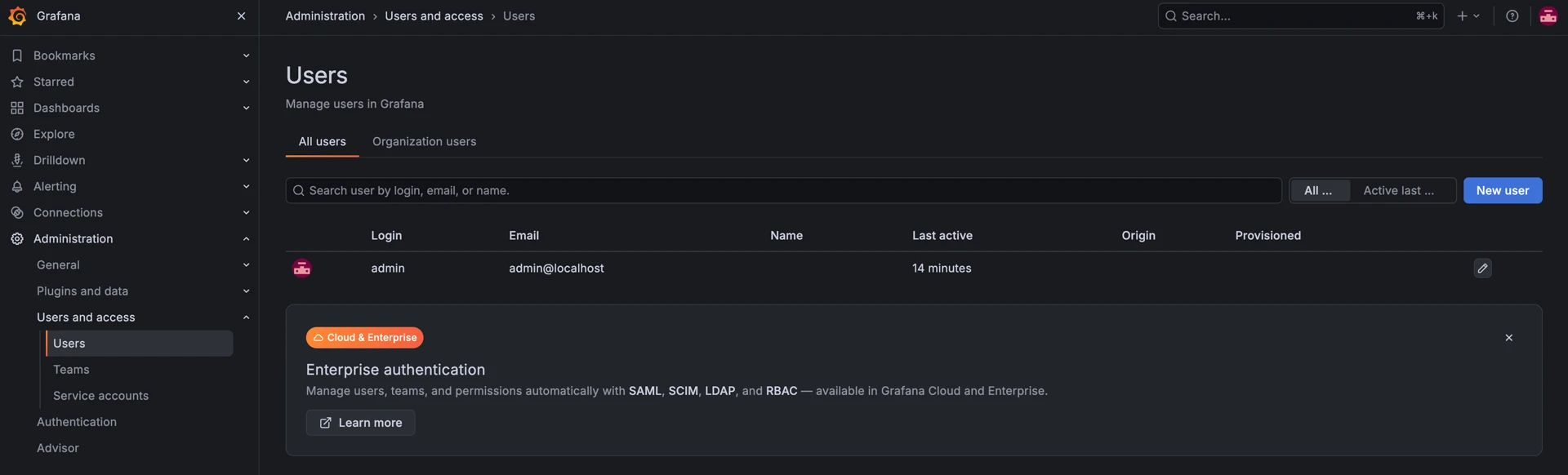Open the user profile avatar menu

click(x=1548, y=16)
